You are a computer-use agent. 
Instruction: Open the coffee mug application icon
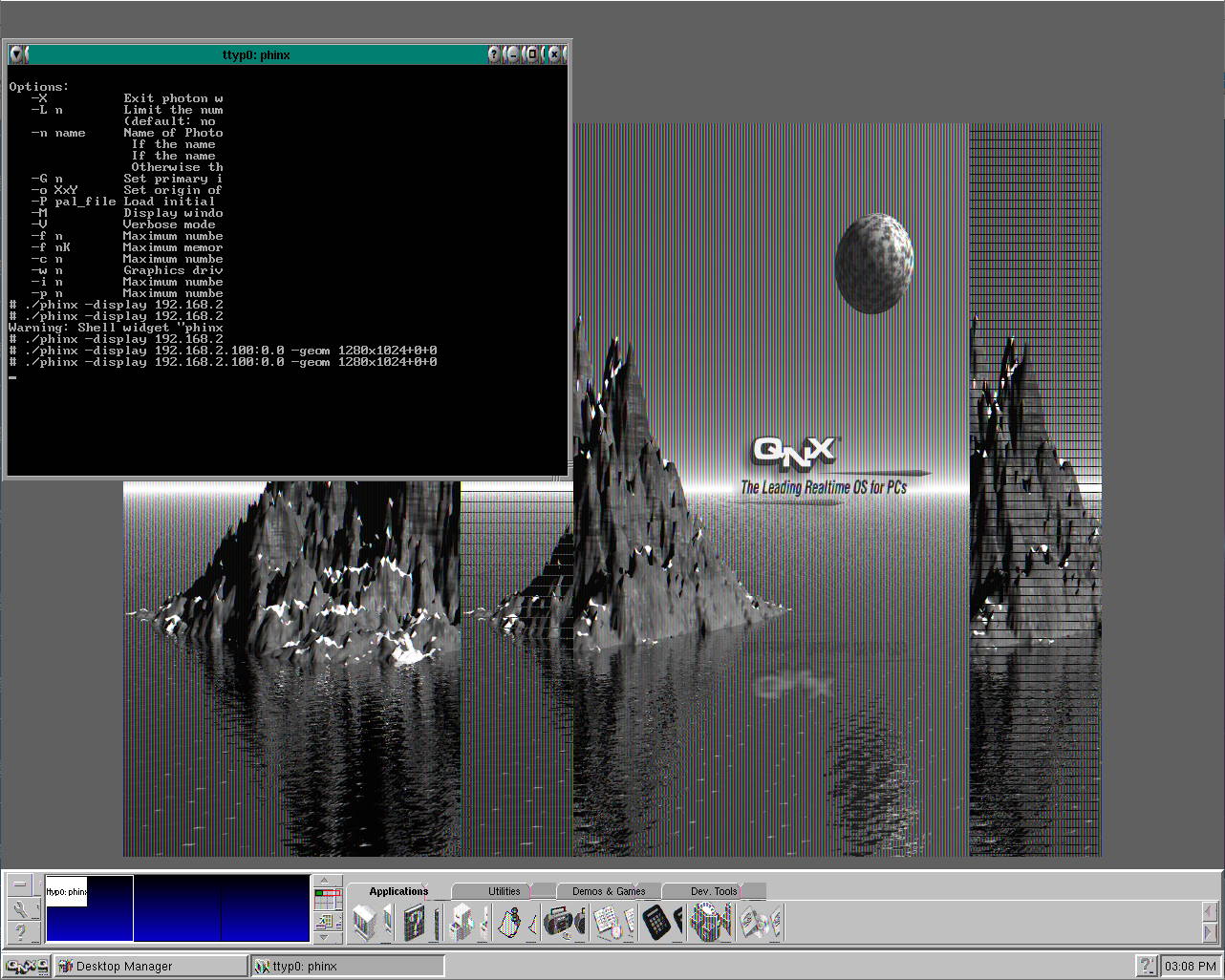(708, 923)
